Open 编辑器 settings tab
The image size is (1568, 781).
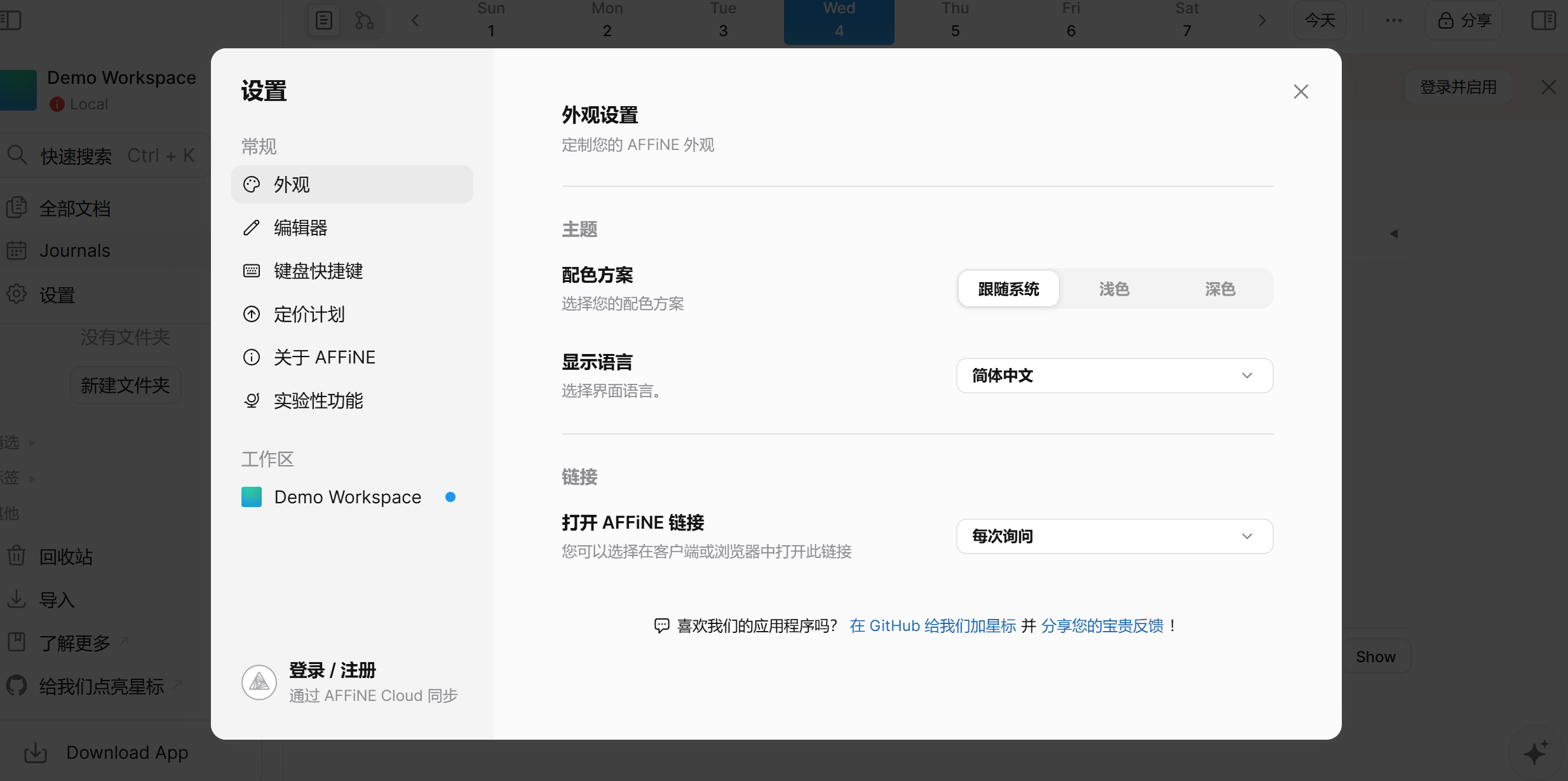click(301, 228)
